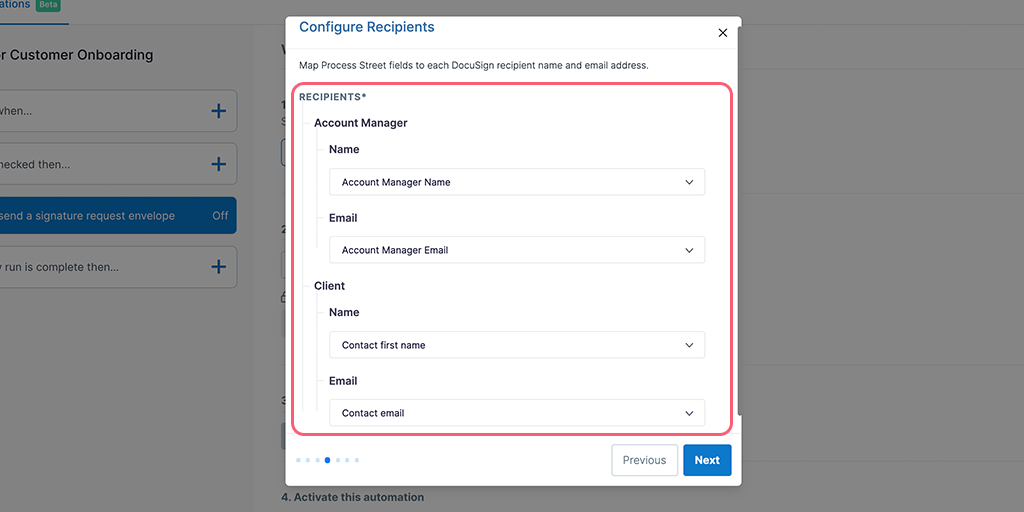Click the chevron arrow of Account Manager Name field
This screenshot has height=512, width=1024.
click(689, 182)
